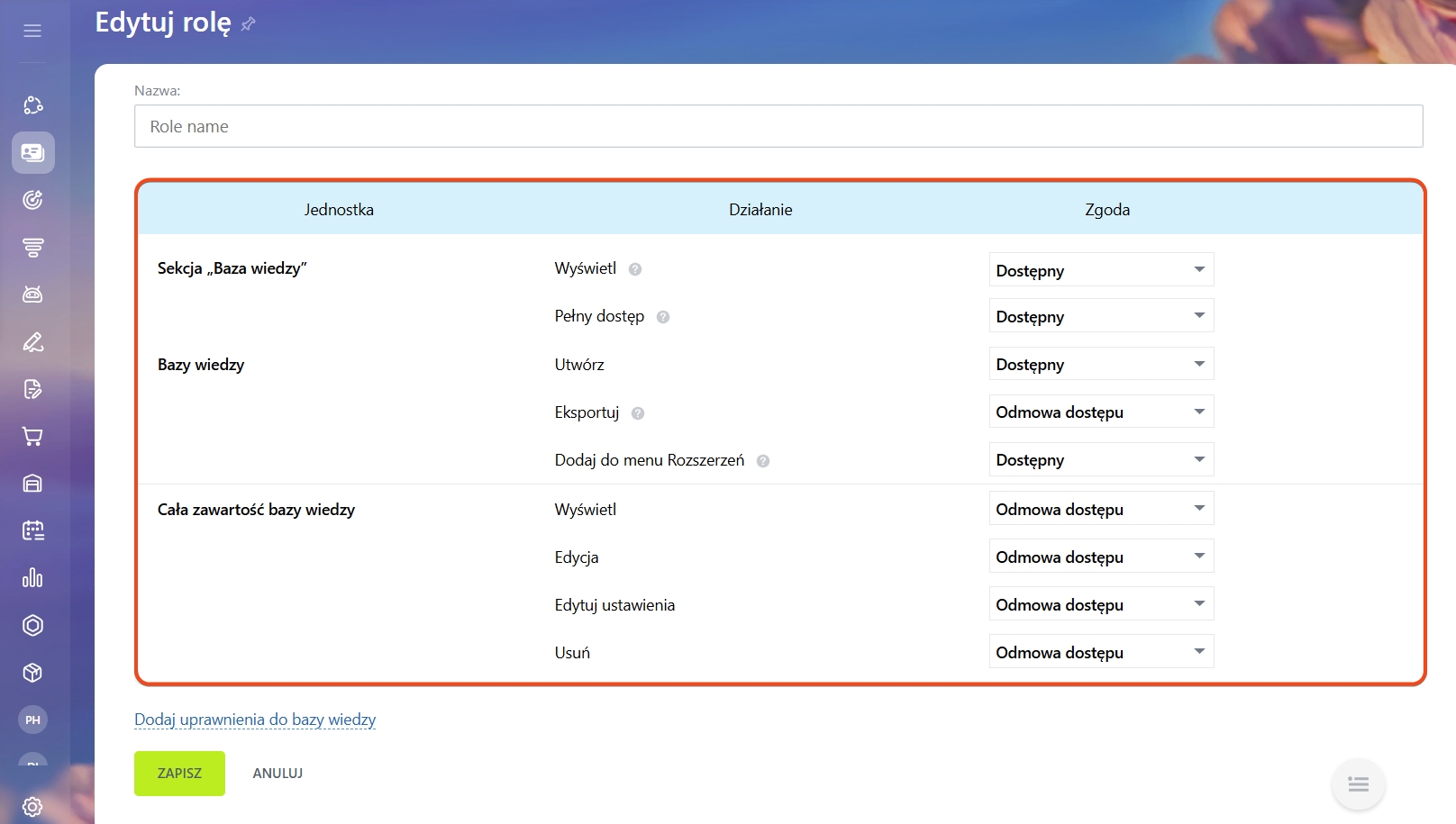Click the green ZAPISZ button

(179, 773)
